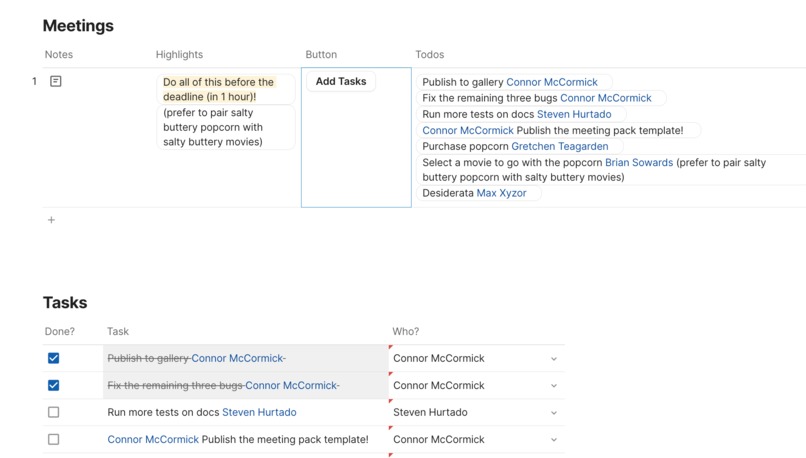Select highlight about salty buttery popcorn
Screen dimensions: 806x458
tap(225, 127)
